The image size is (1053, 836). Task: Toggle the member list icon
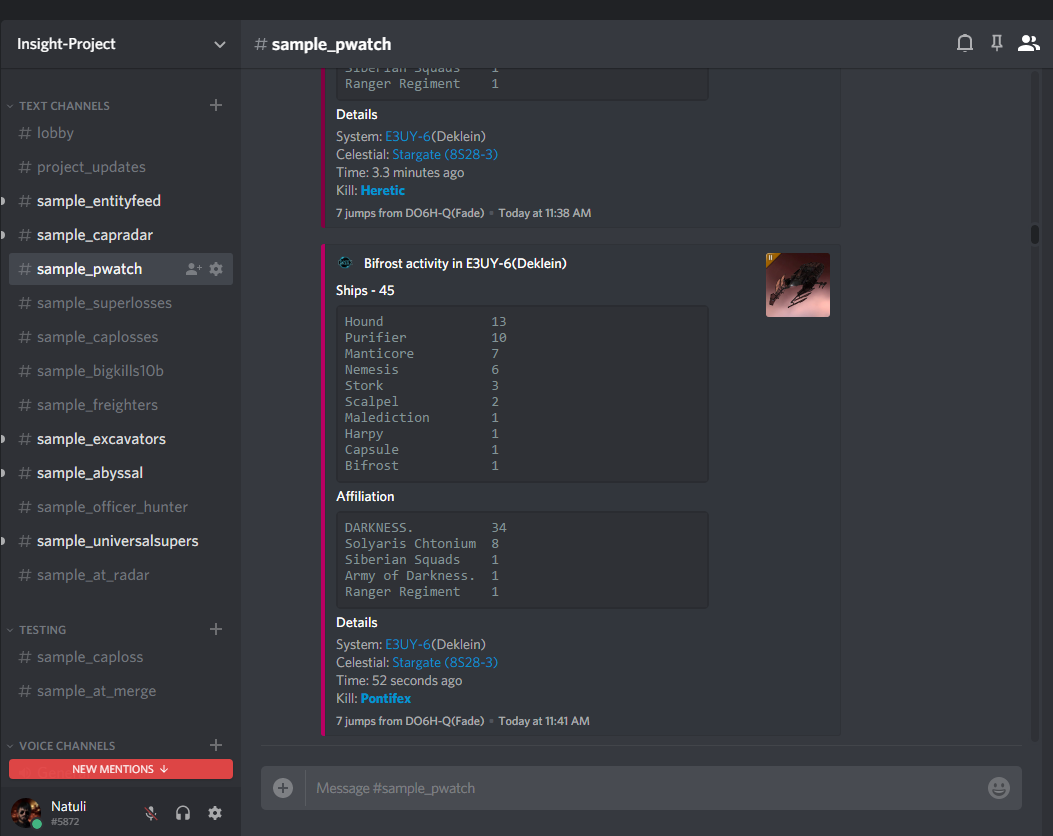pos(1028,44)
